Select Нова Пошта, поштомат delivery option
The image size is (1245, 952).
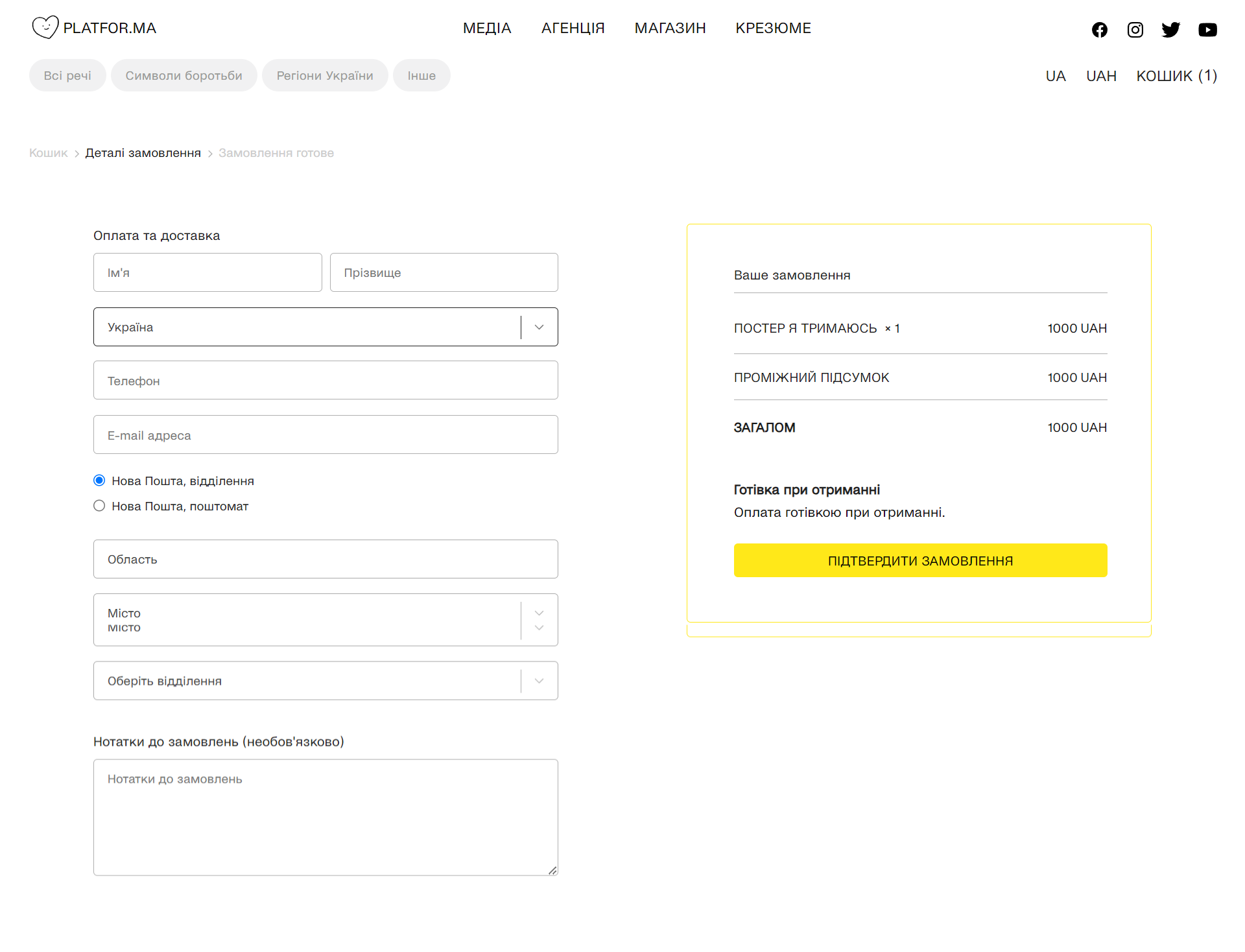[x=99, y=506]
